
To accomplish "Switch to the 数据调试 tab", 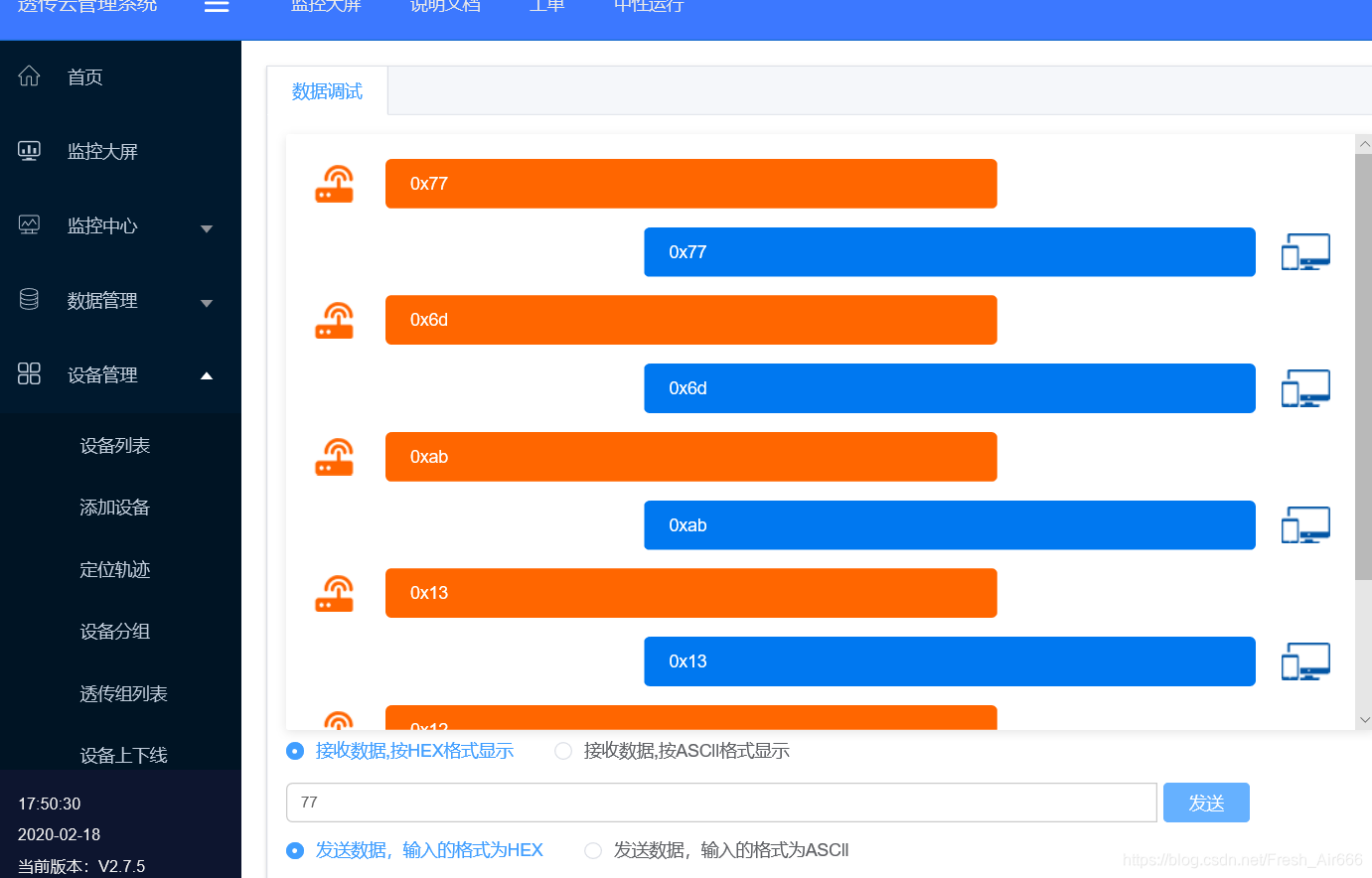I will (327, 91).
